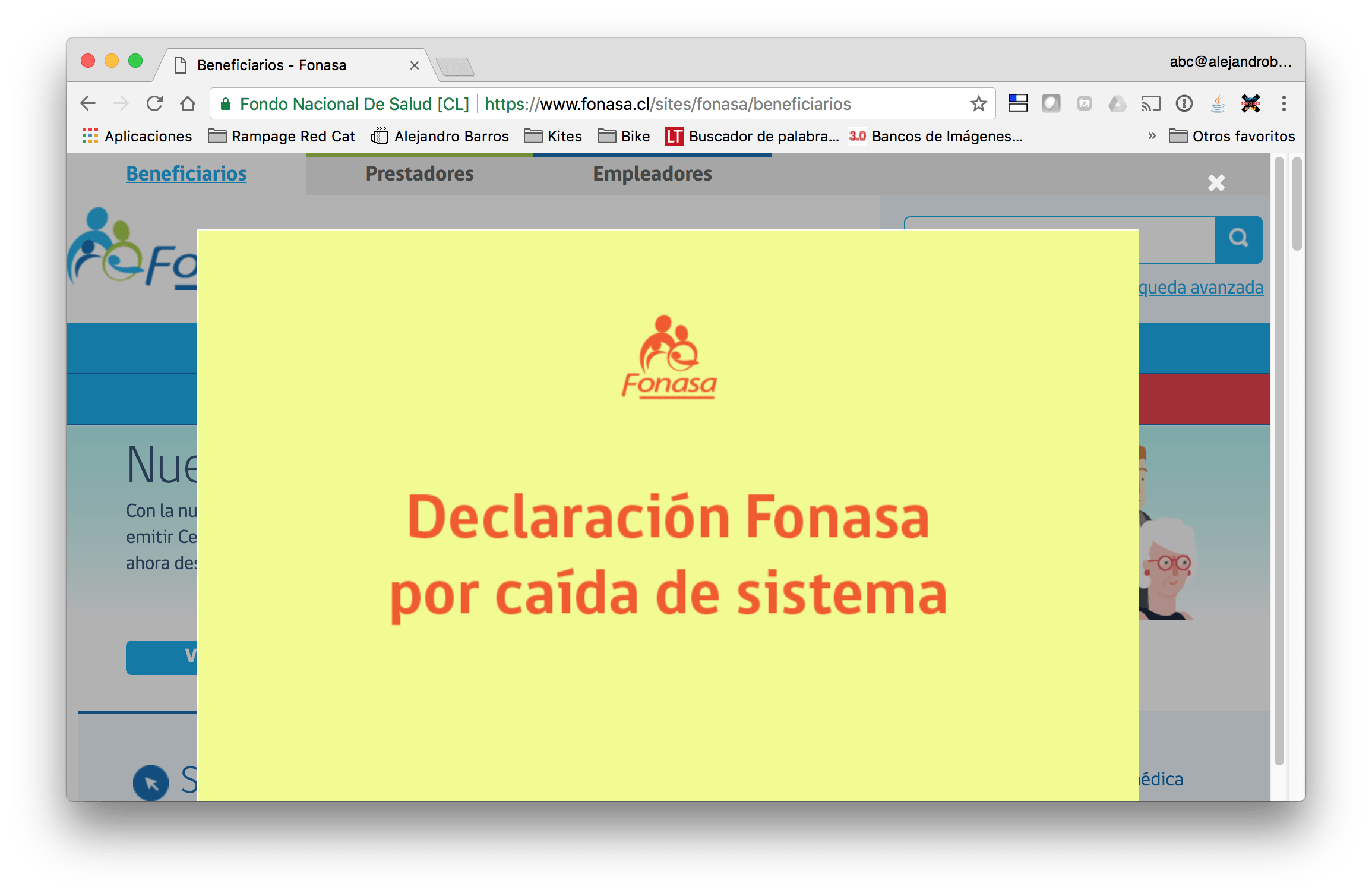Screen dimensions: 1372x896
Task: Open the Bike bookmark folder
Action: point(624,137)
